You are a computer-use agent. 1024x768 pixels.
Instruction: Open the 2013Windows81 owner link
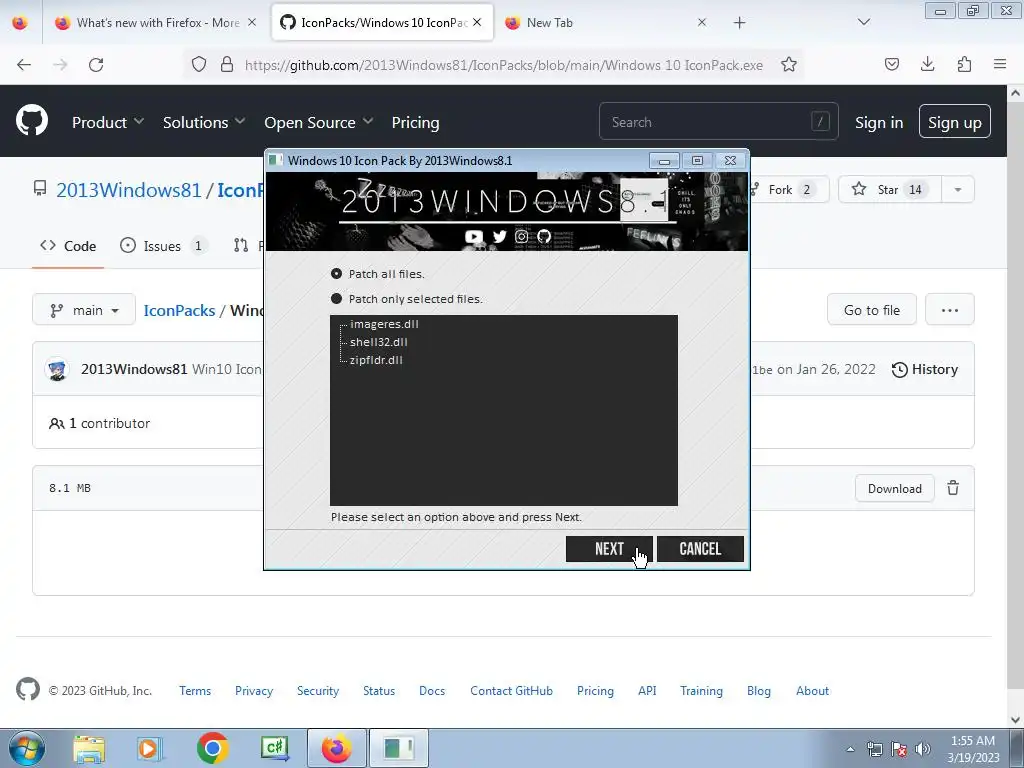[129, 190]
